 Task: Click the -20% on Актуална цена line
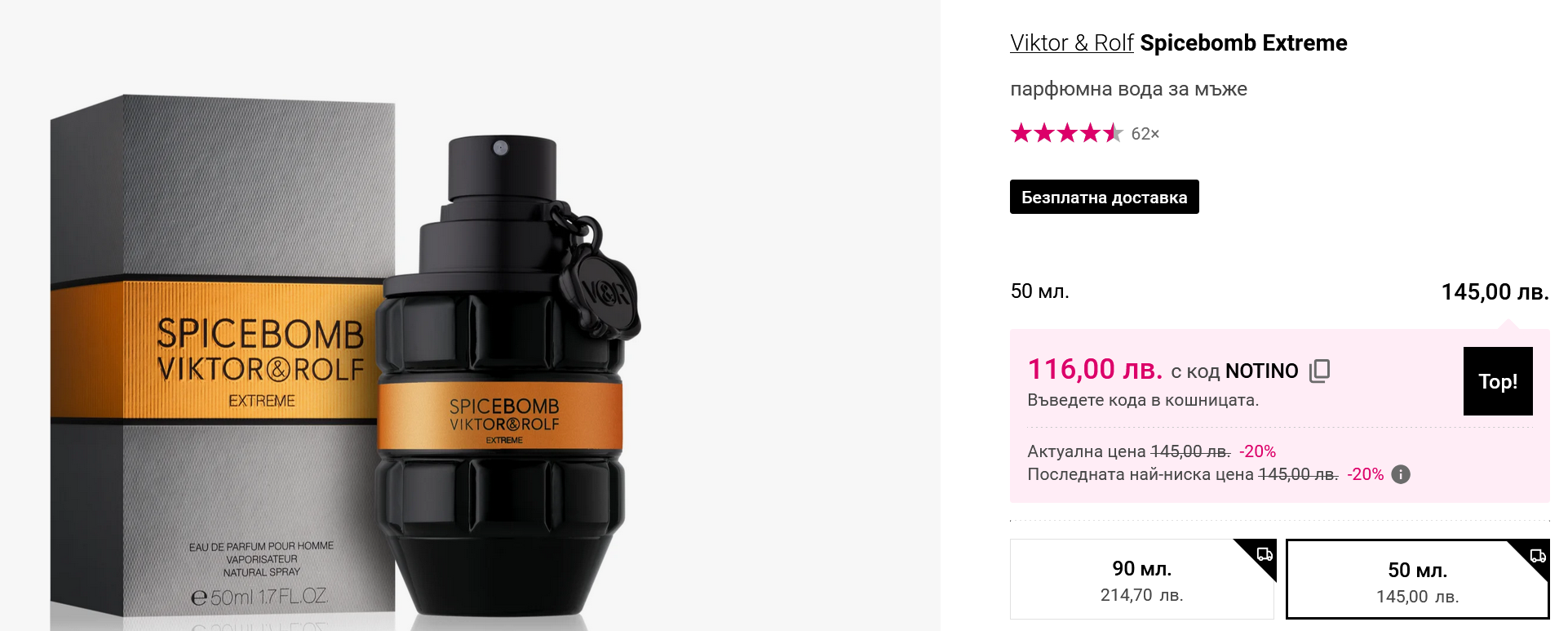click(1257, 451)
